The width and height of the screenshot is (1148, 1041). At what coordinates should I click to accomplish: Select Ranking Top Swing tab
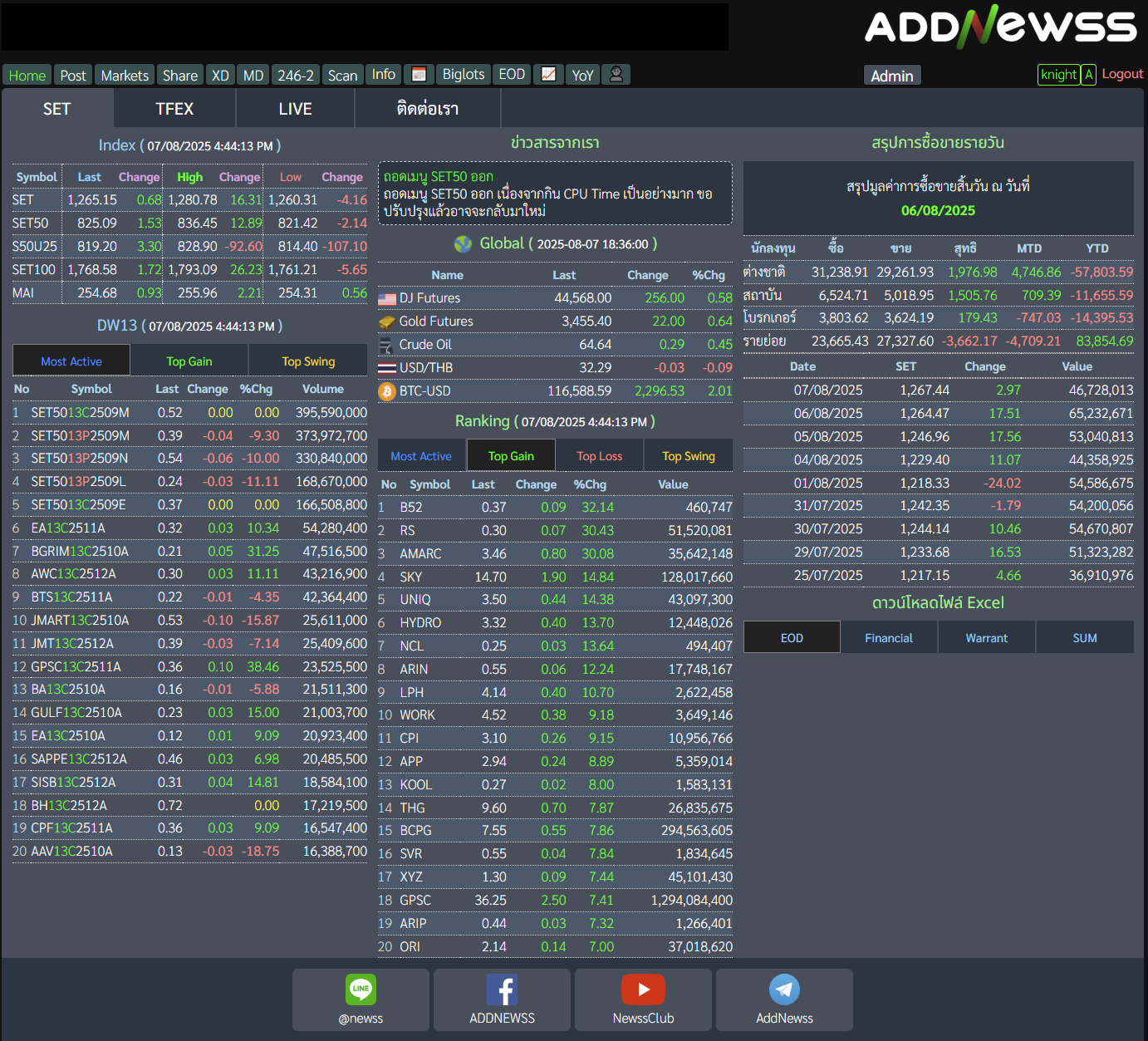point(689,456)
